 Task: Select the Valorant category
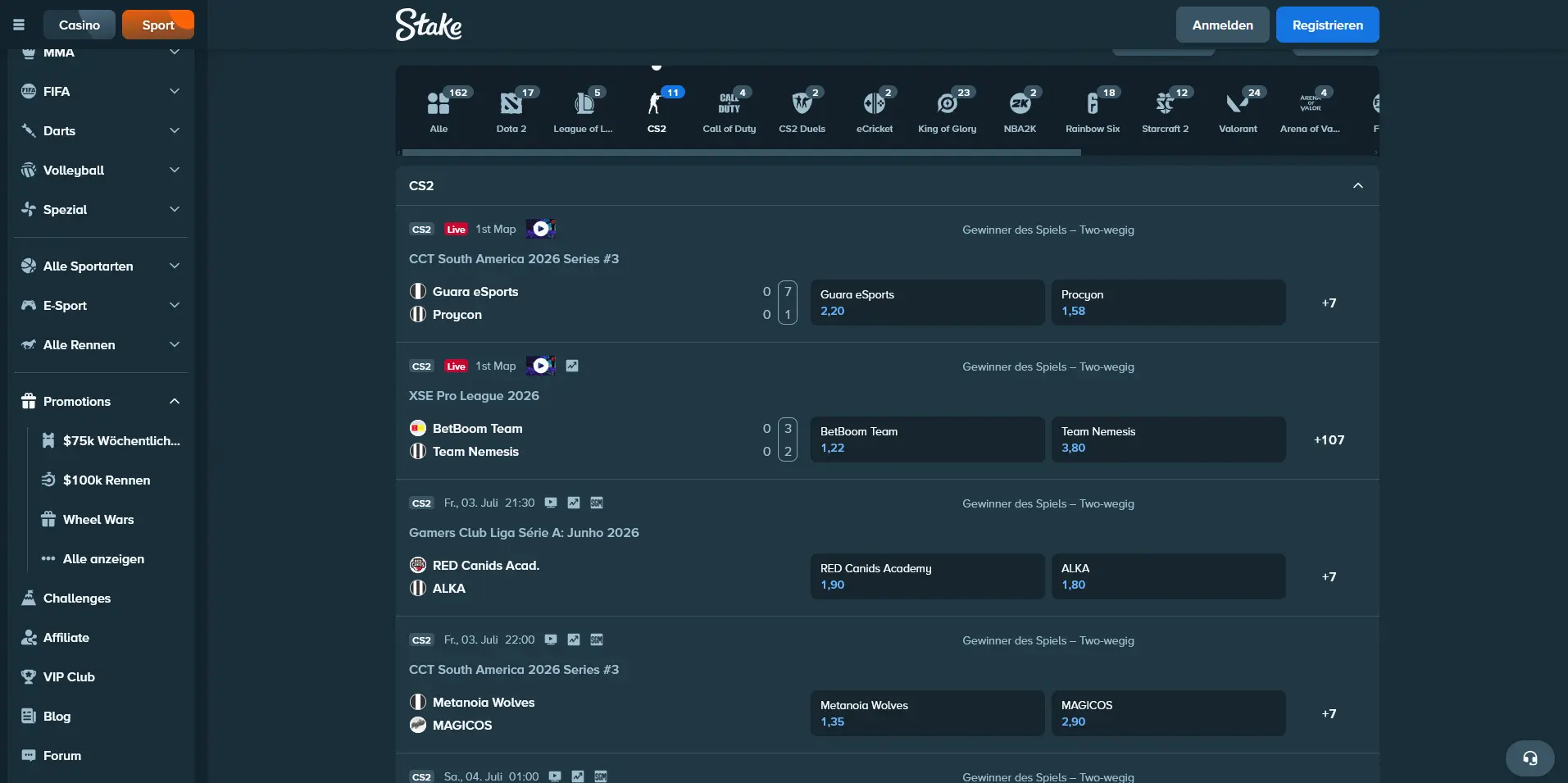pos(1238,111)
